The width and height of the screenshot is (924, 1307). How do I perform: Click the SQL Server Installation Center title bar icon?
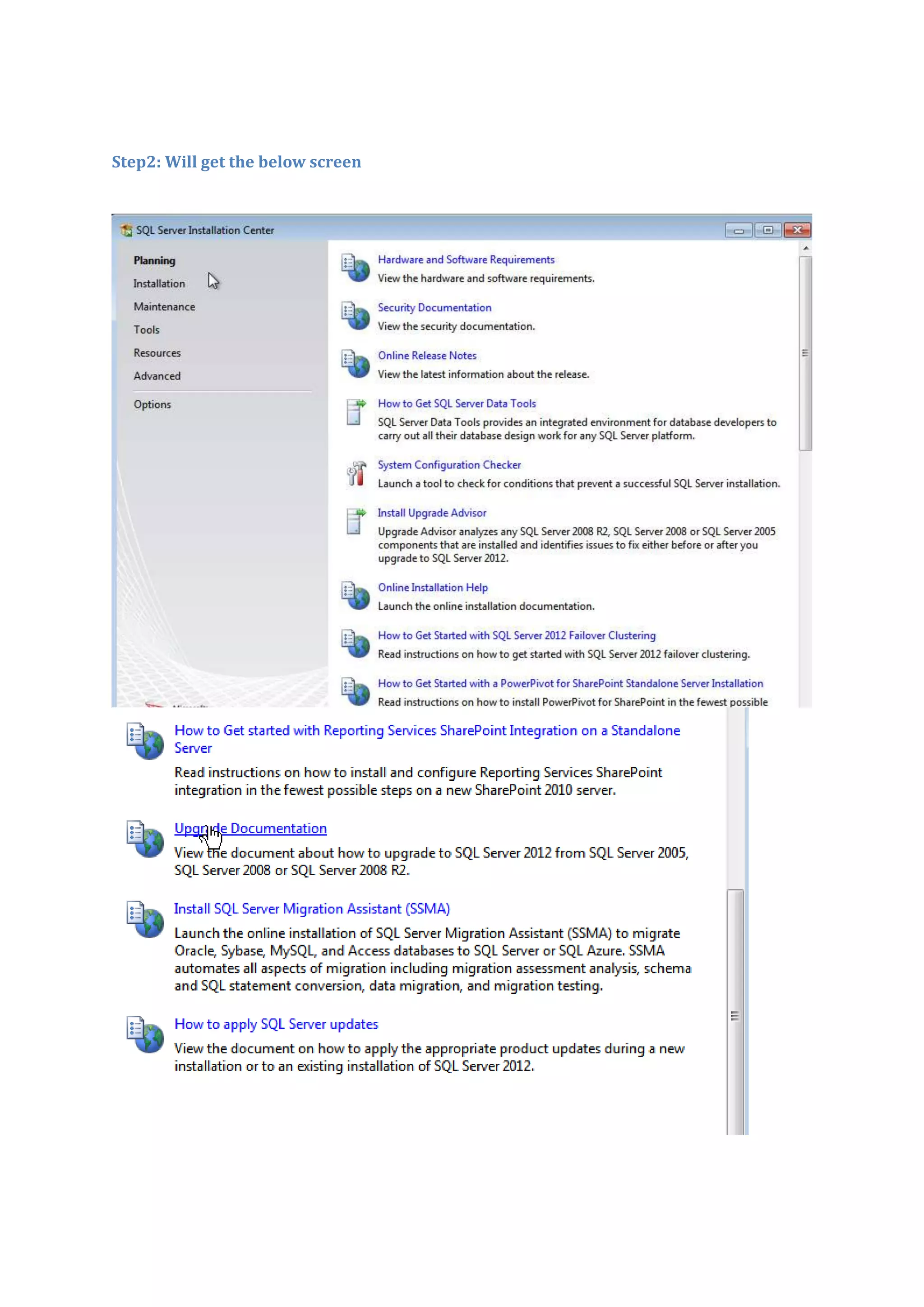tap(126, 230)
